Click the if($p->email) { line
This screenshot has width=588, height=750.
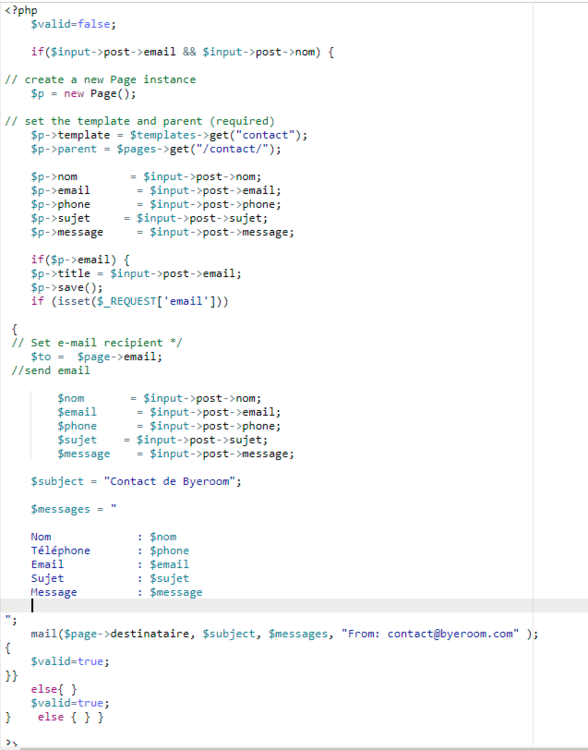click(x=80, y=260)
